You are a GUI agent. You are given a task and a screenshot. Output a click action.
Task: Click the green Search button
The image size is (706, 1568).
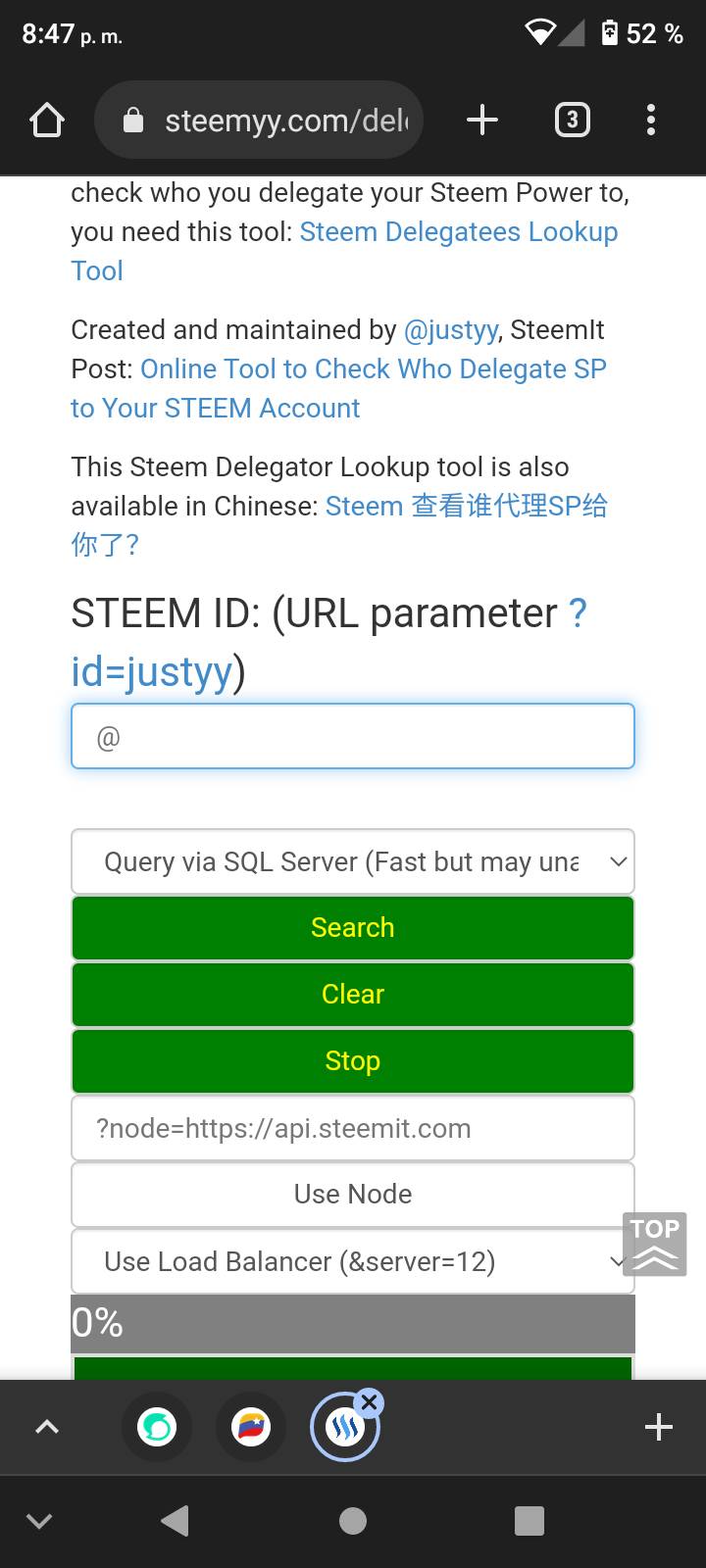(353, 927)
